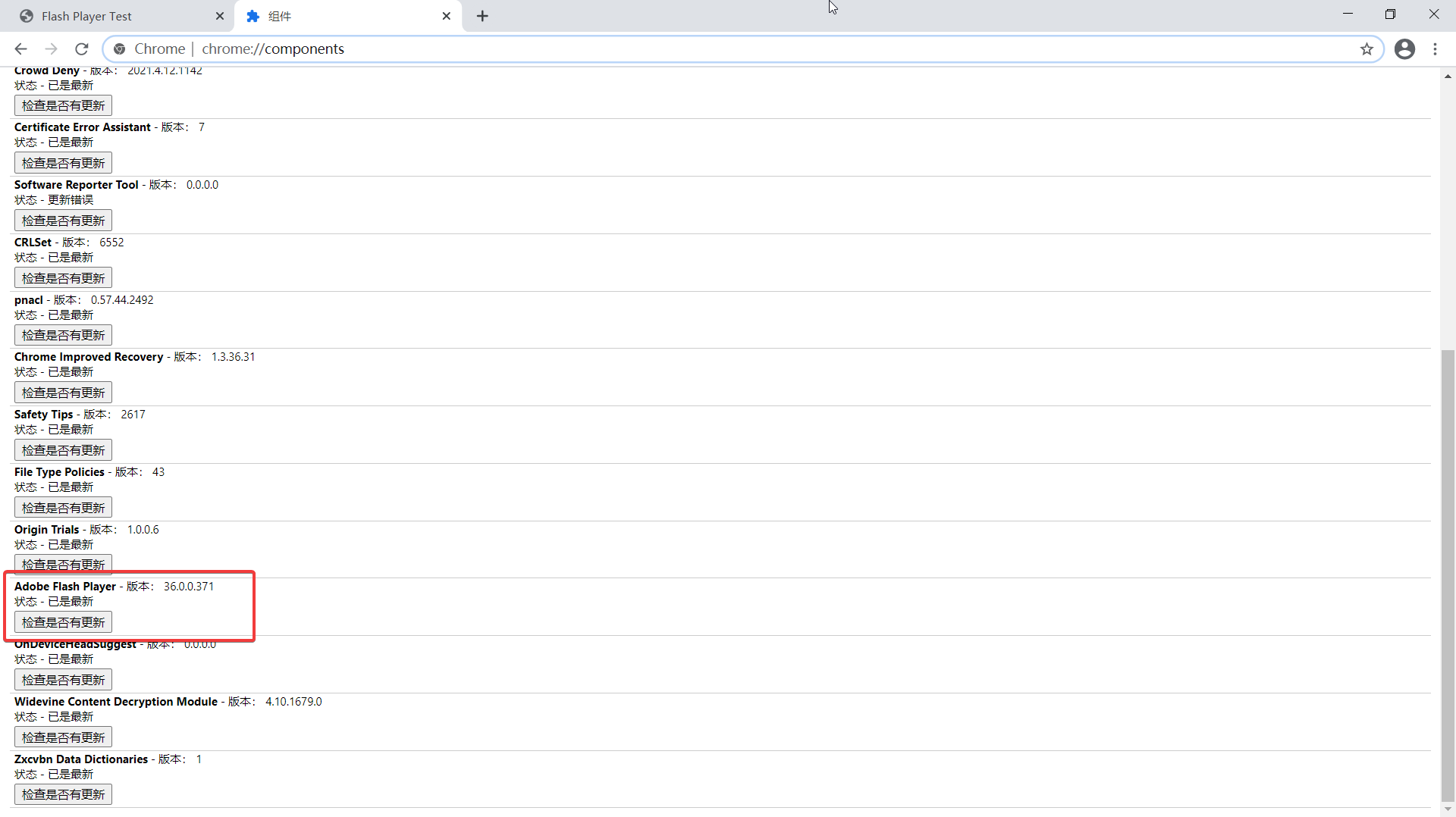Click the Zxcvbn Data Dictionaries name
Image resolution: width=1456 pixels, height=817 pixels.
tap(81, 759)
